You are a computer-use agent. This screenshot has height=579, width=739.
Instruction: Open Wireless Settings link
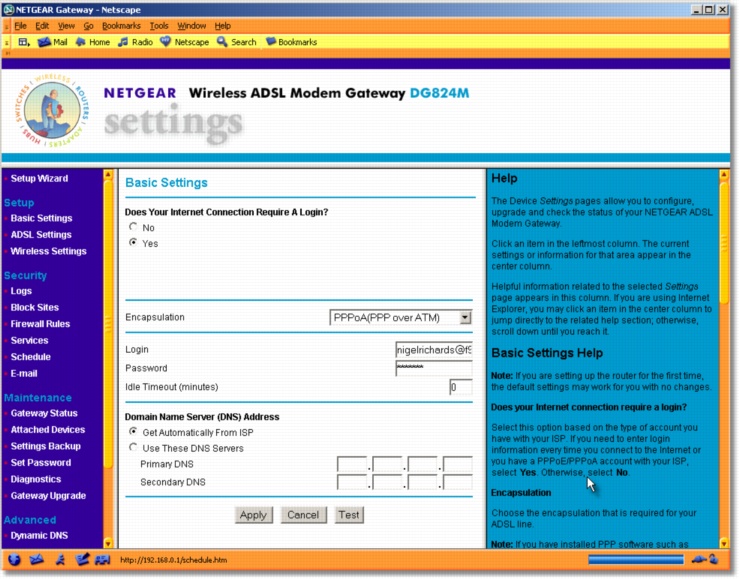(49, 251)
